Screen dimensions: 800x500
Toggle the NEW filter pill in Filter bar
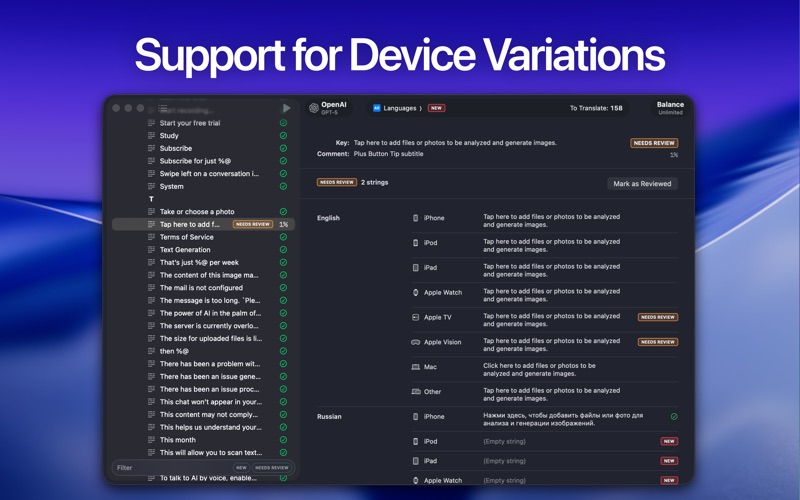(241, 468)
